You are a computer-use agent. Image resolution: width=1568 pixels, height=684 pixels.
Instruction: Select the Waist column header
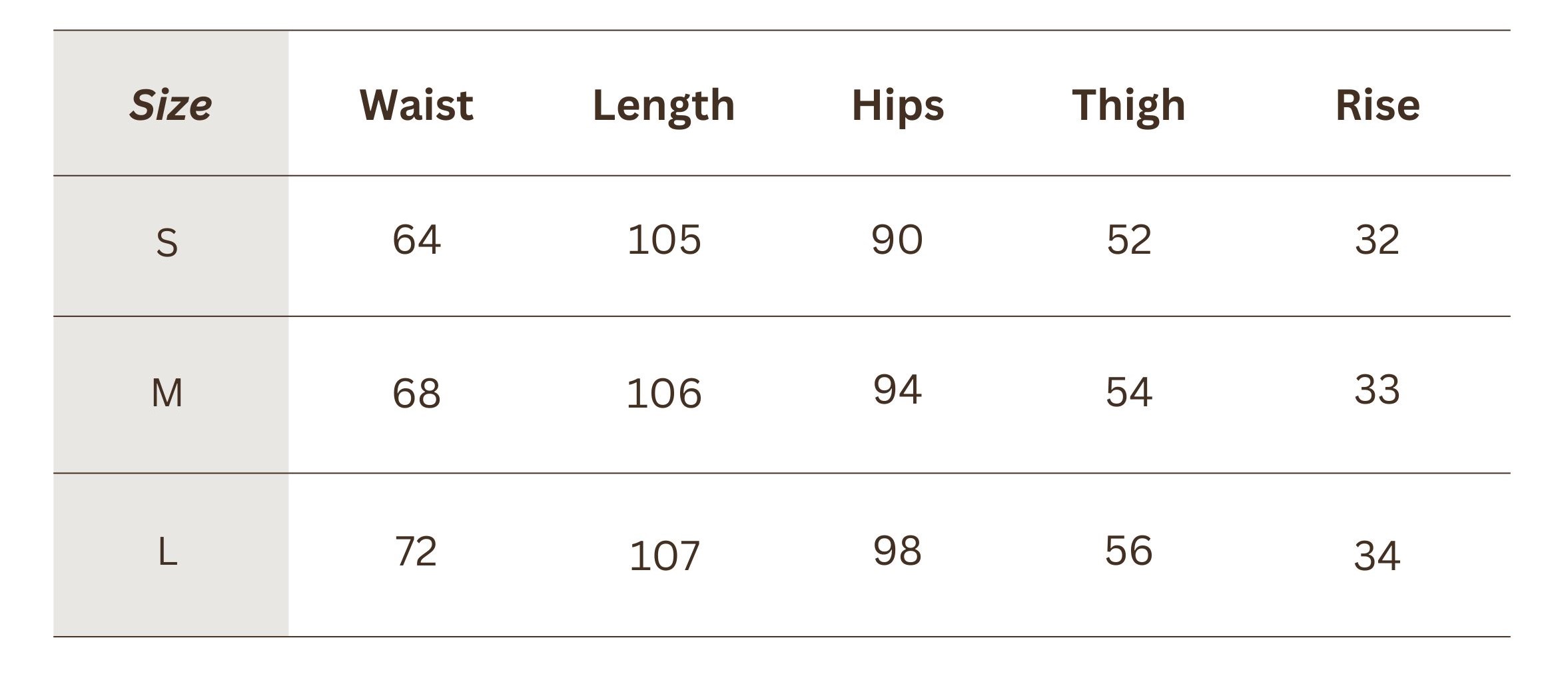416,105
